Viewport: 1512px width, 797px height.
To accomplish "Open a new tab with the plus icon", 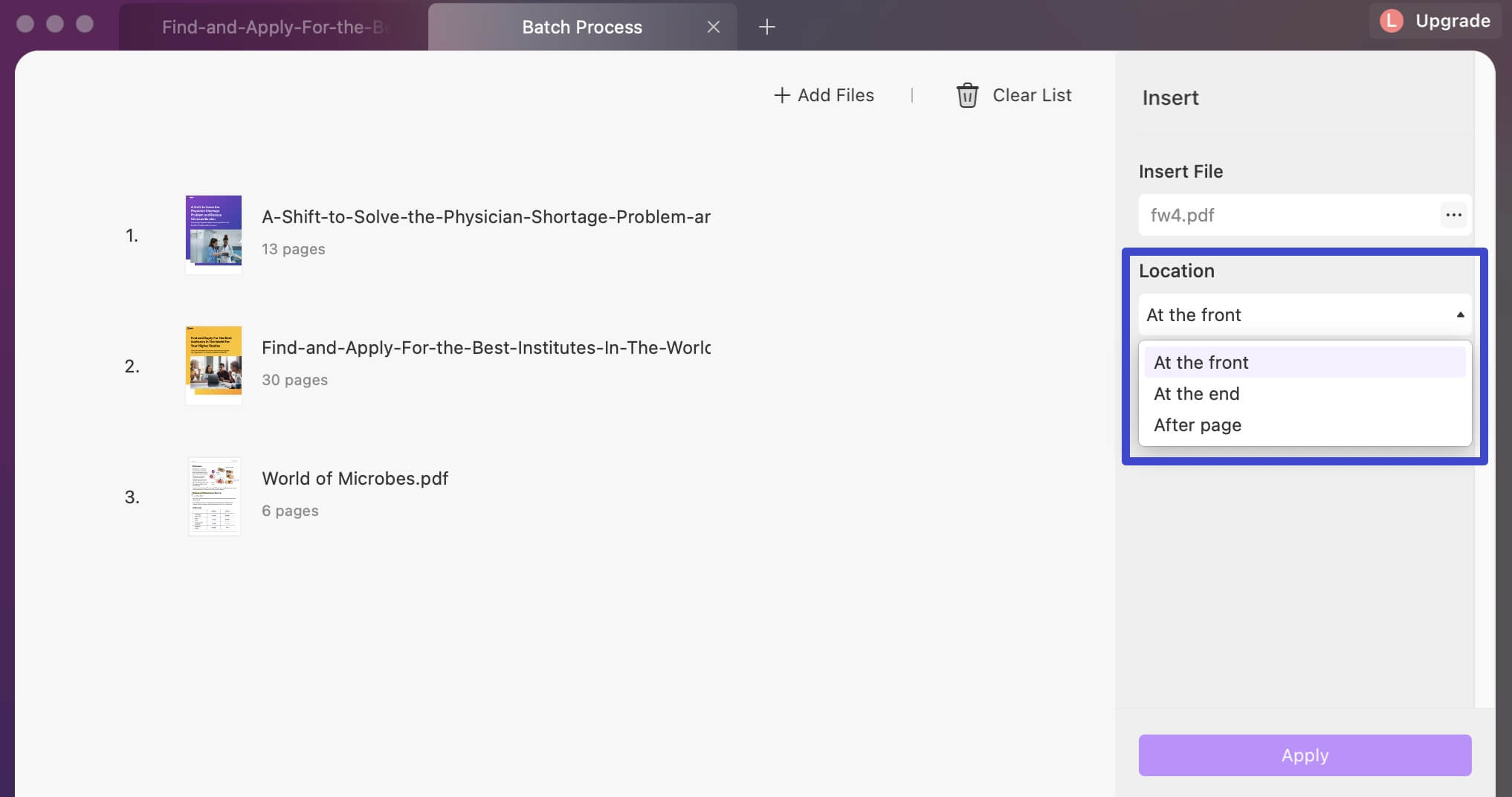I will point(766,28).
